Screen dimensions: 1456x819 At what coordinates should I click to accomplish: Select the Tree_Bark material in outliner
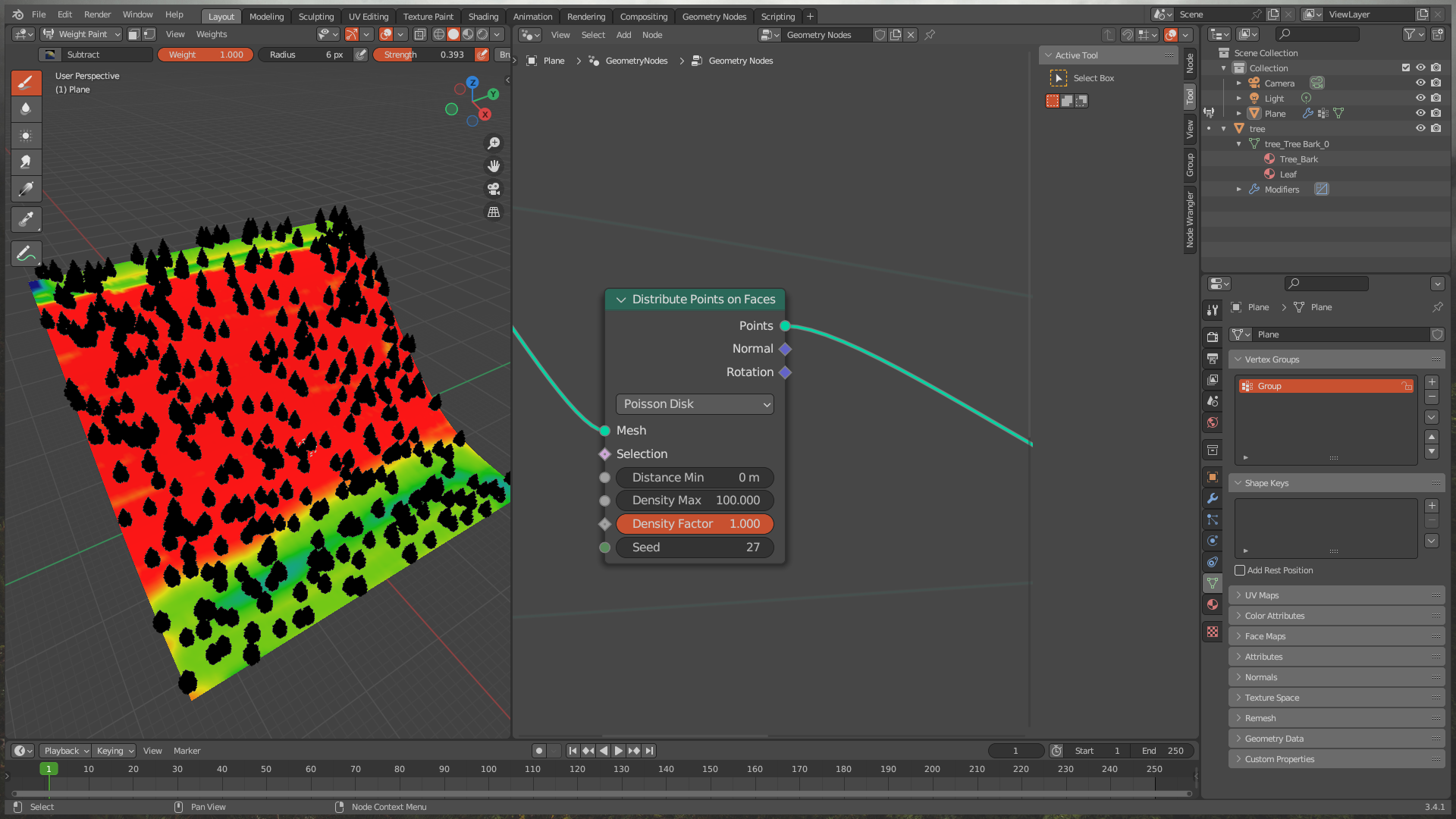[x=1298, y=159]
